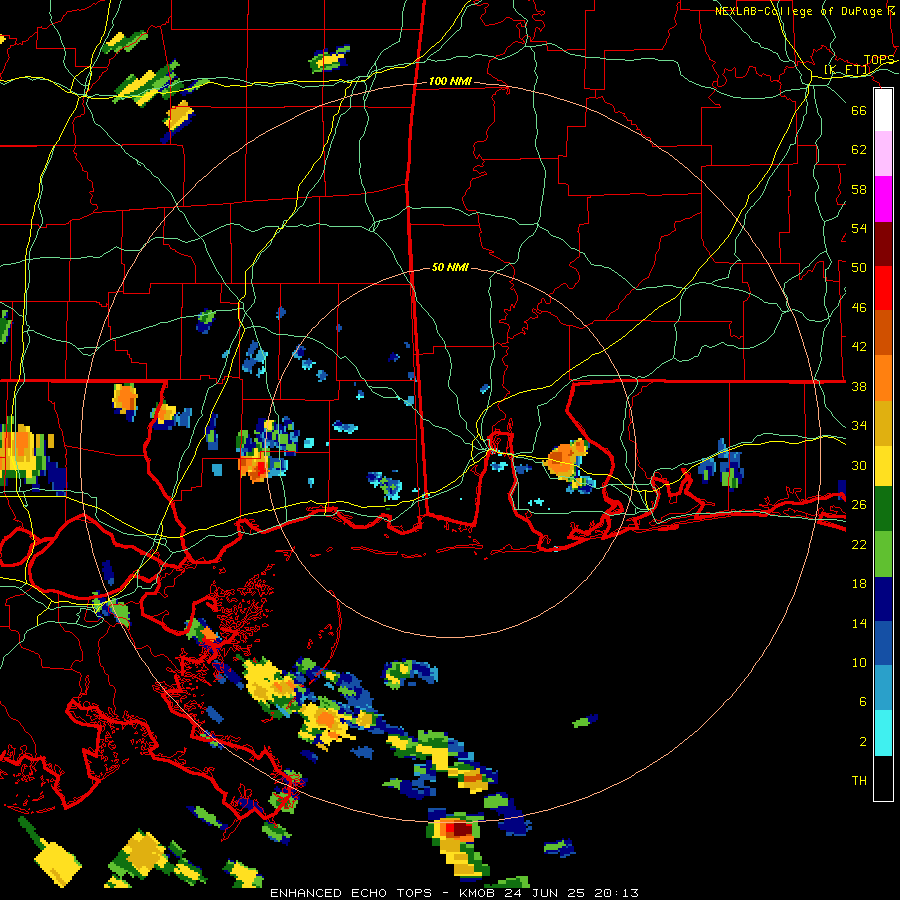Click the legend value 18

pos(859,584)
